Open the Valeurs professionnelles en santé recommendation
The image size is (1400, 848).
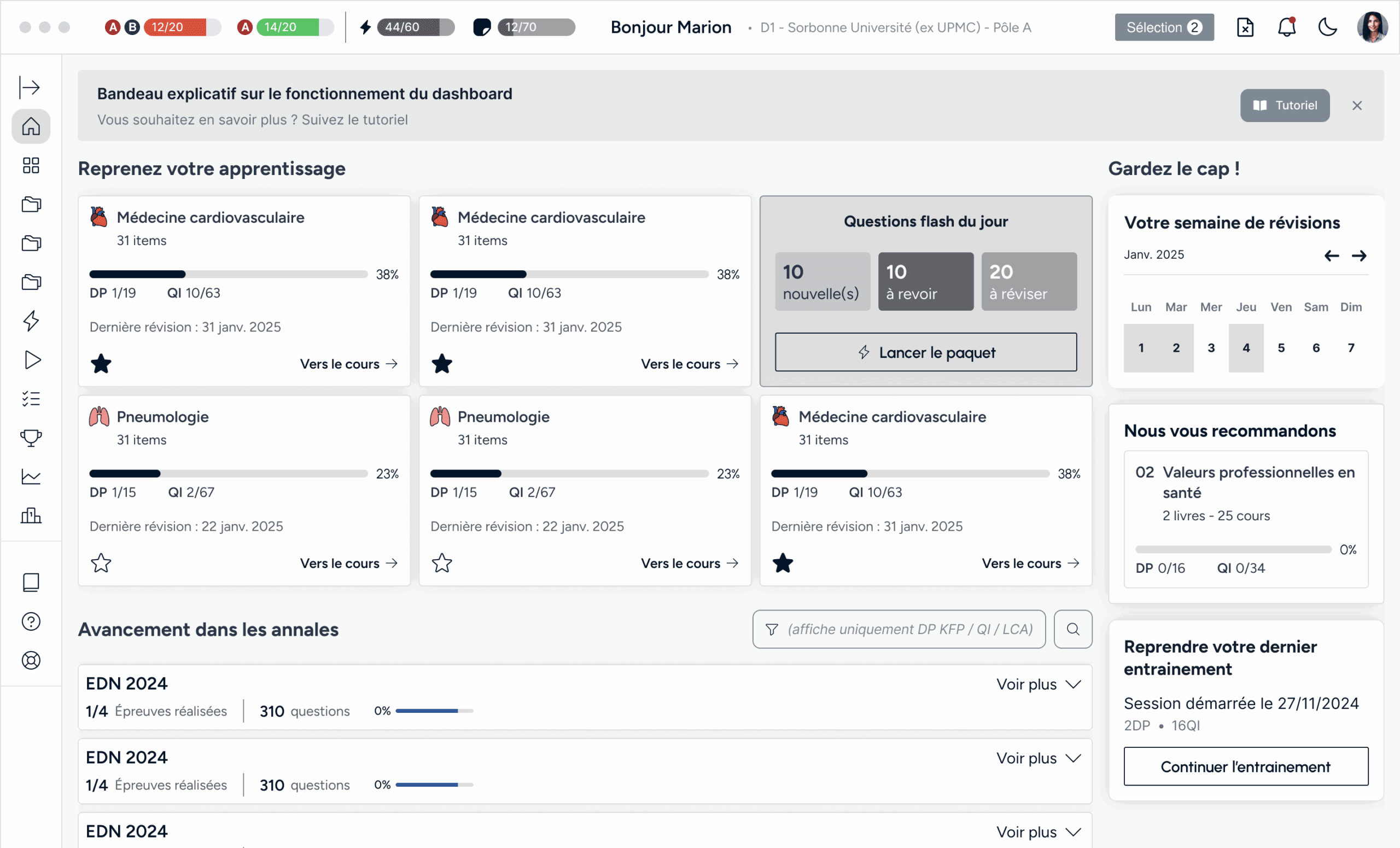[1246, 520]
